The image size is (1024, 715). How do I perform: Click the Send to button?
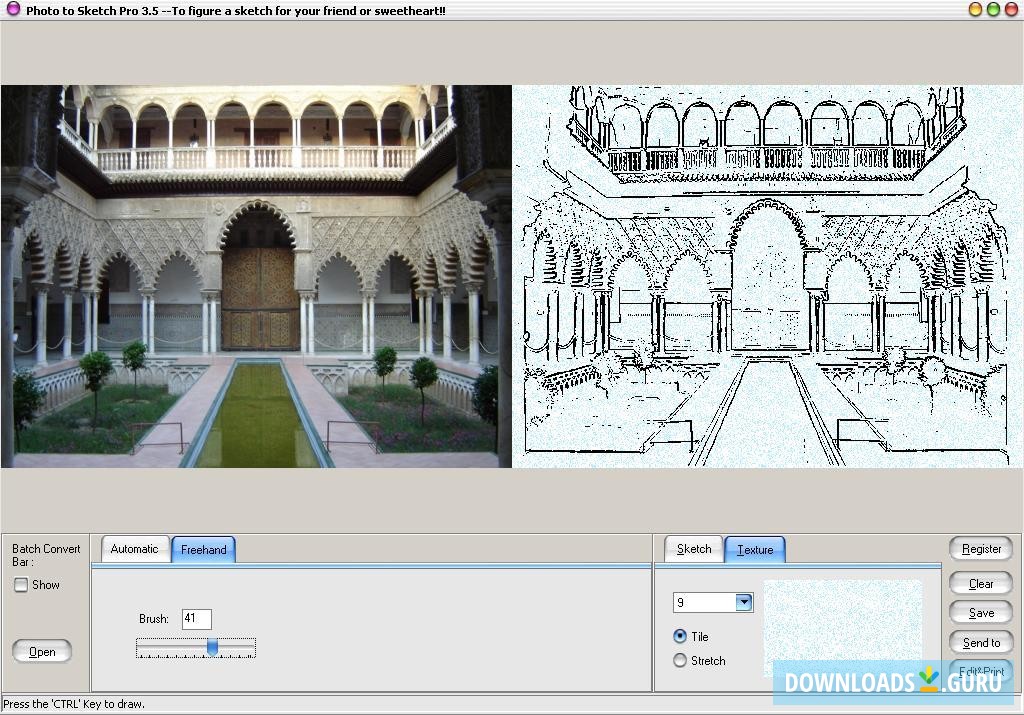(981, 643)
